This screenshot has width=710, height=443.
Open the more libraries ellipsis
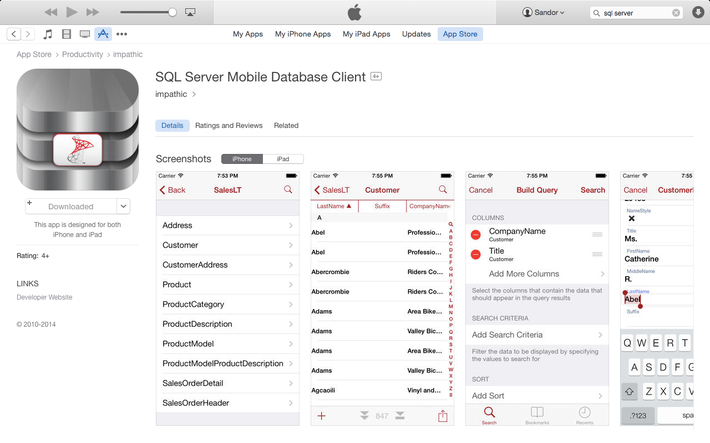point(121,34)
